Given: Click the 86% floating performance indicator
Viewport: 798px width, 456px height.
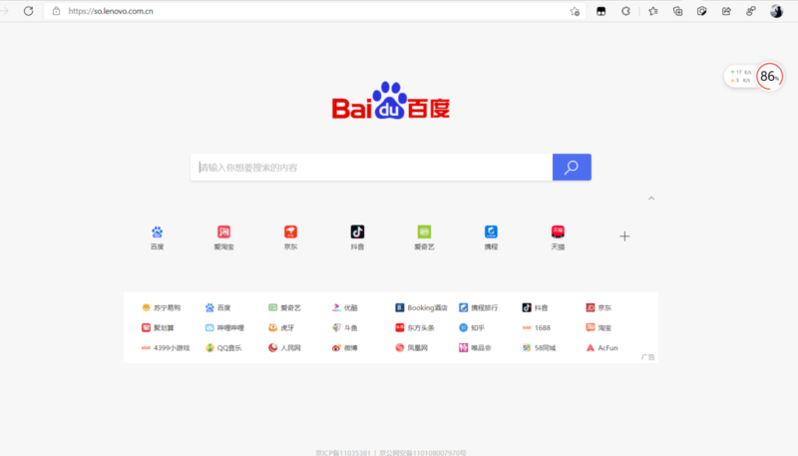Looking at the screenshot, I should [x=768, y=76].
